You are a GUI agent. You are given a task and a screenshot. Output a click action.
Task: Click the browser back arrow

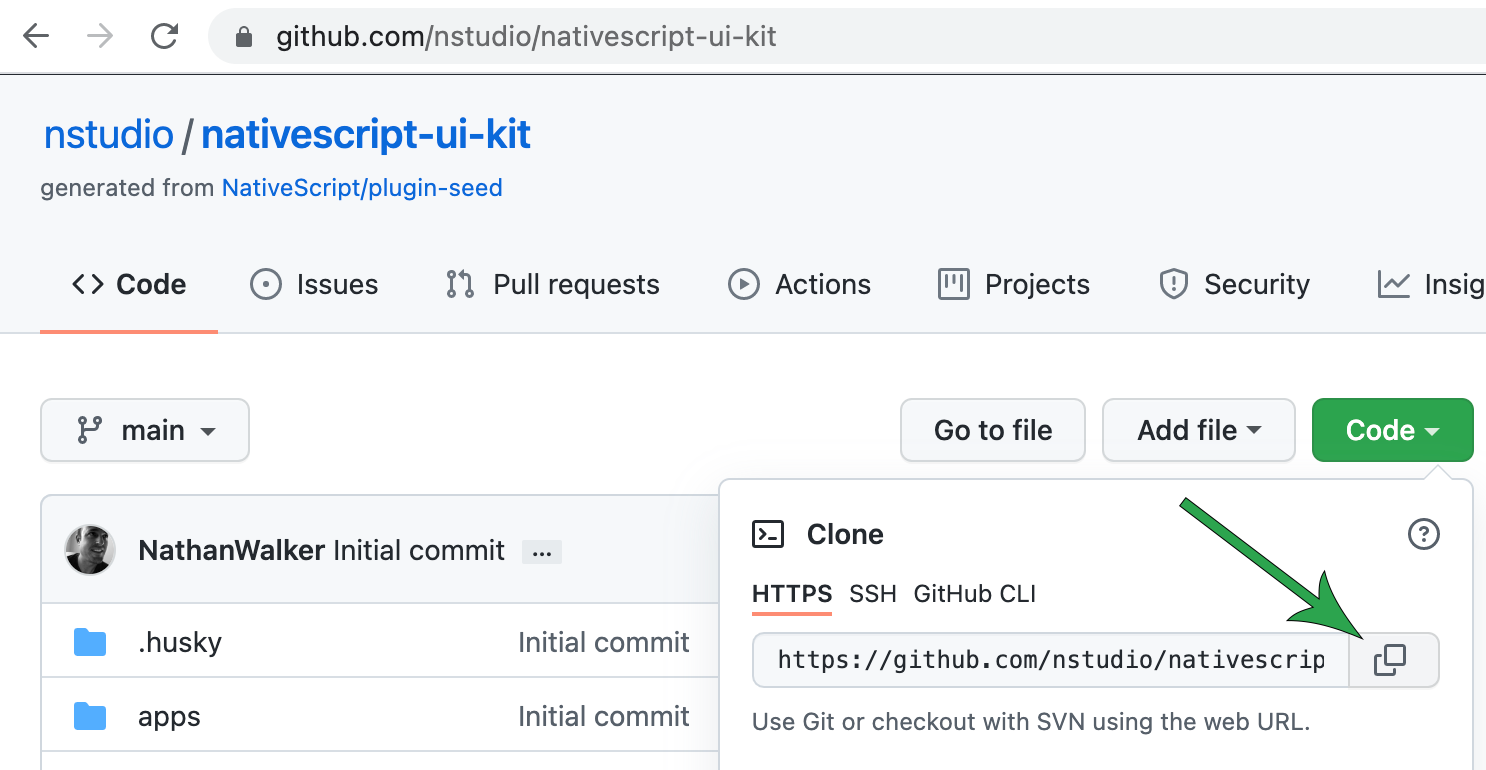point(36,37)
